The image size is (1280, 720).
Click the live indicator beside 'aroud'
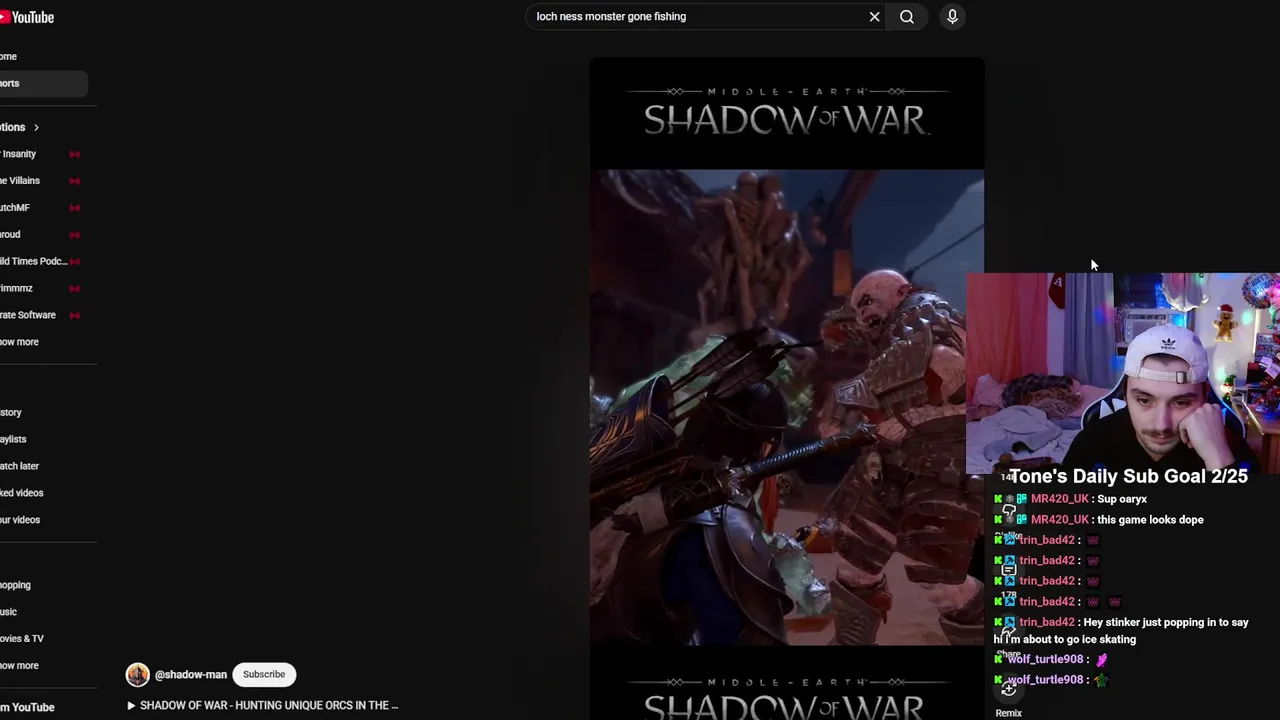[74, 235]
